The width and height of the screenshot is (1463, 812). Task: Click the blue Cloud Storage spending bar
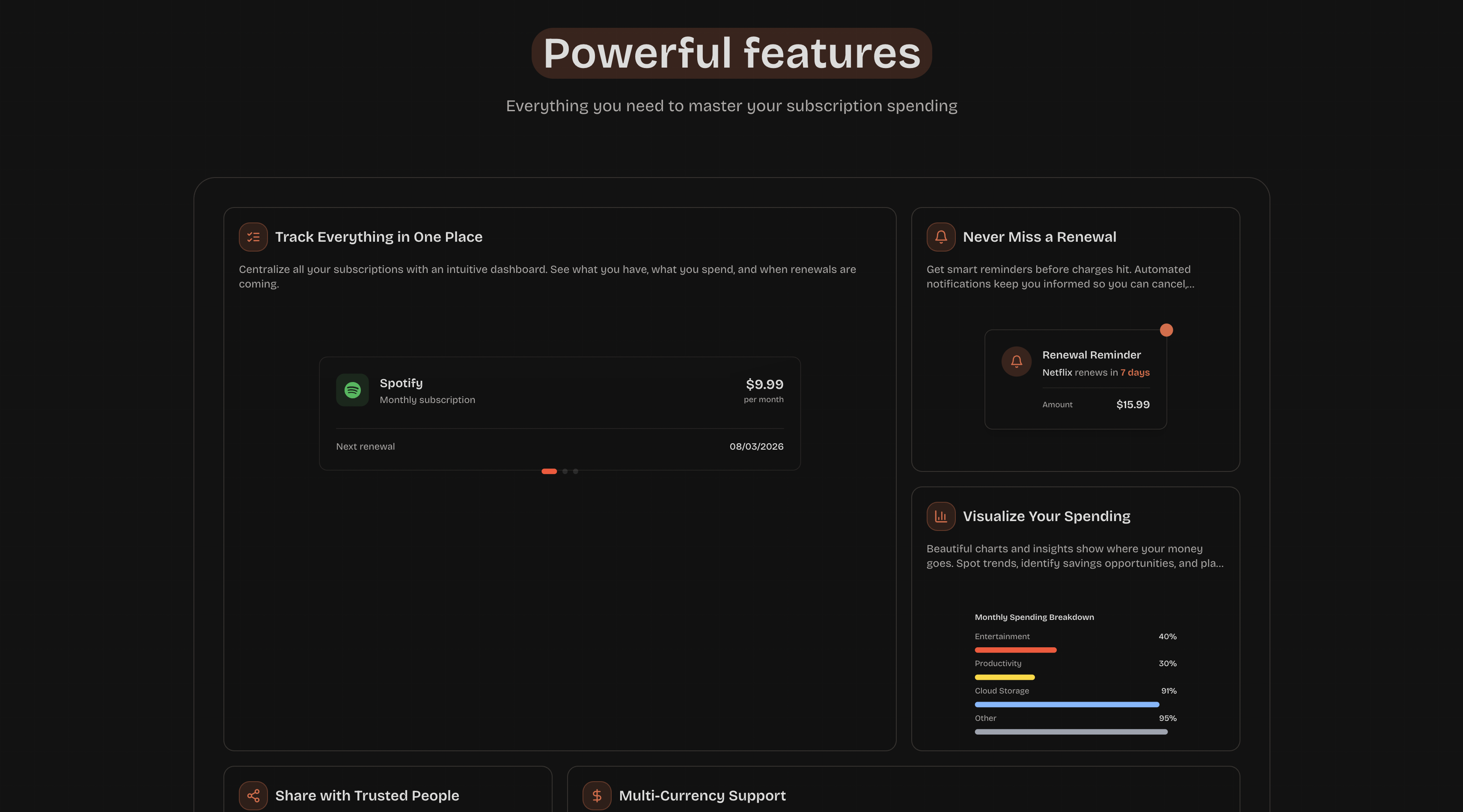1067,705
